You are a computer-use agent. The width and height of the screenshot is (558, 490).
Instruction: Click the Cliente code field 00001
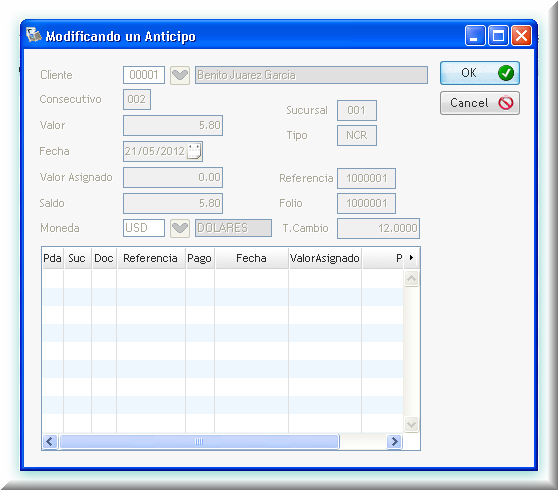coord(144,75)
